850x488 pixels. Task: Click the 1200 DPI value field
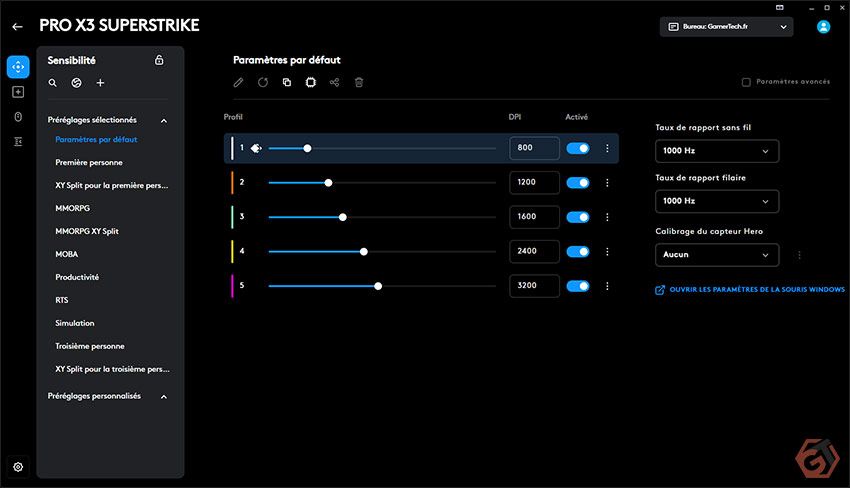(x=534, y=183)
